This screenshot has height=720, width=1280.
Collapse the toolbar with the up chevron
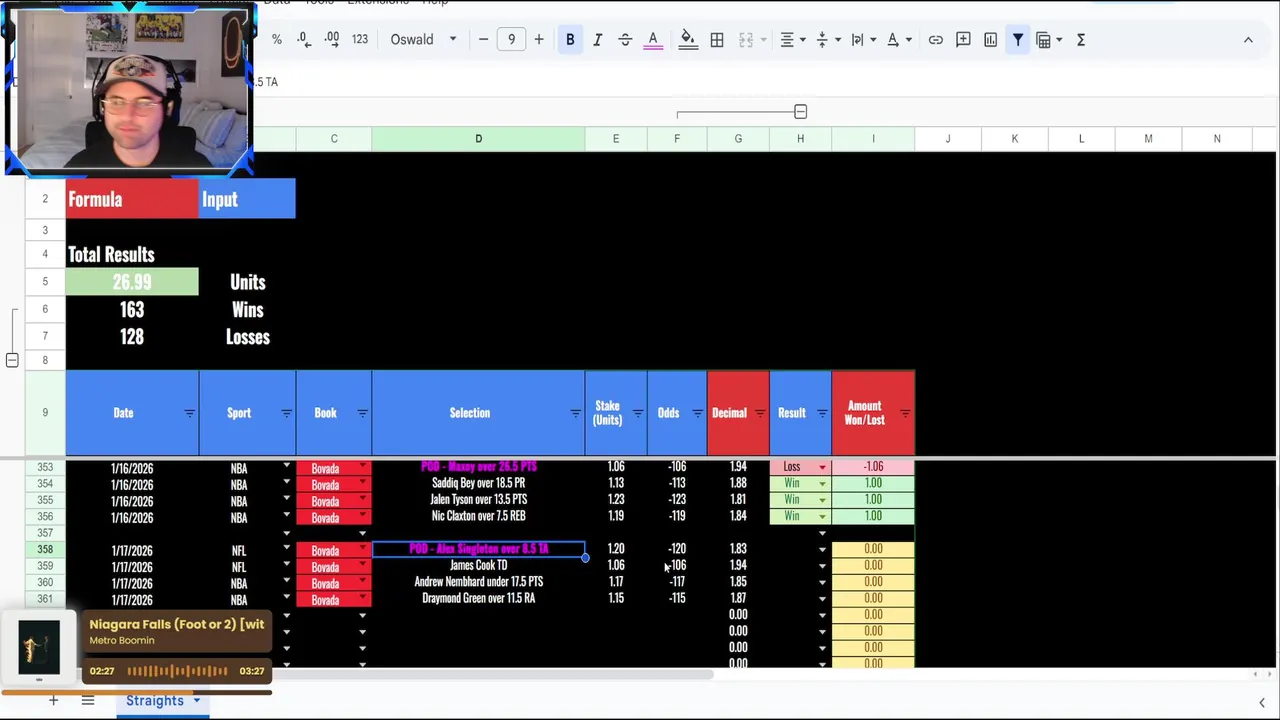point(1248,40)
